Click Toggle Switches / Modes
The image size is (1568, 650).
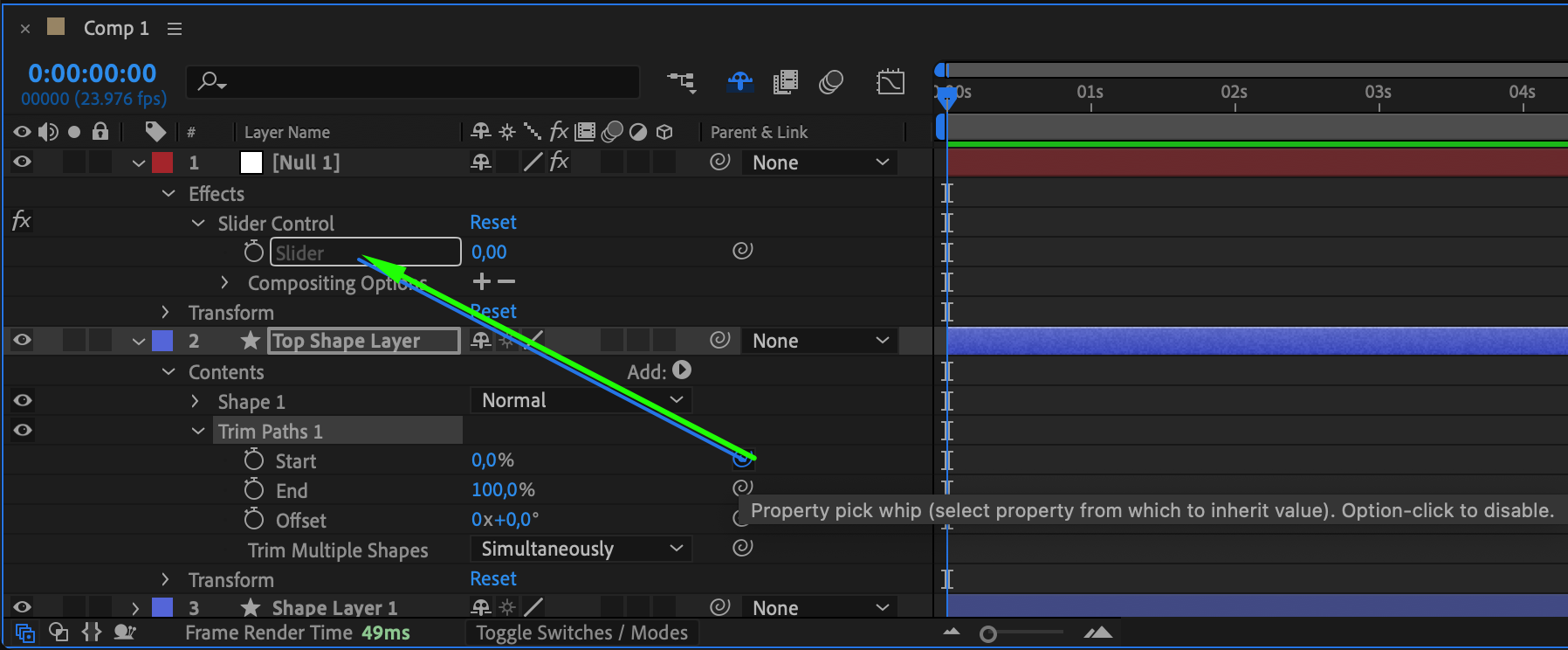coord(581,633)
